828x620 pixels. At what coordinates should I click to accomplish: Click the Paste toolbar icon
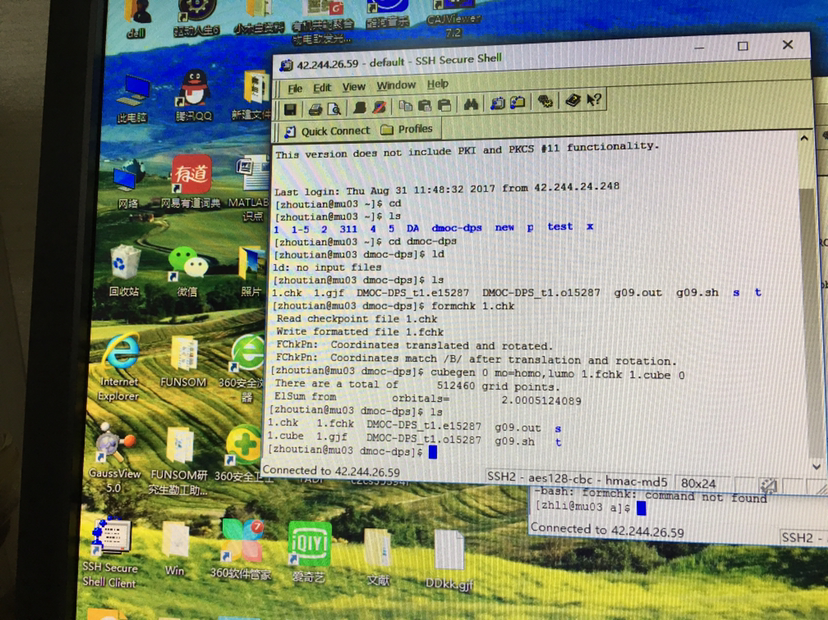(x=425, y=105)
